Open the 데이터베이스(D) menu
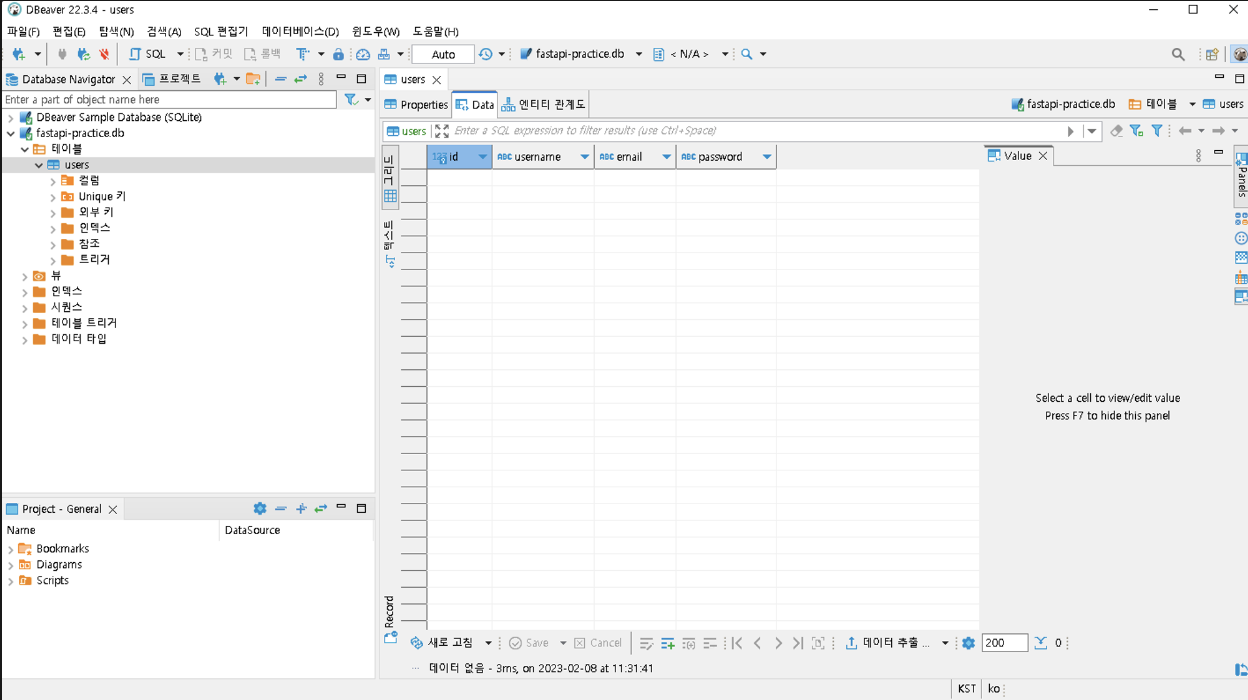Image resolution: width=1248 pixels, height=700 pixels. click(300, 31)
